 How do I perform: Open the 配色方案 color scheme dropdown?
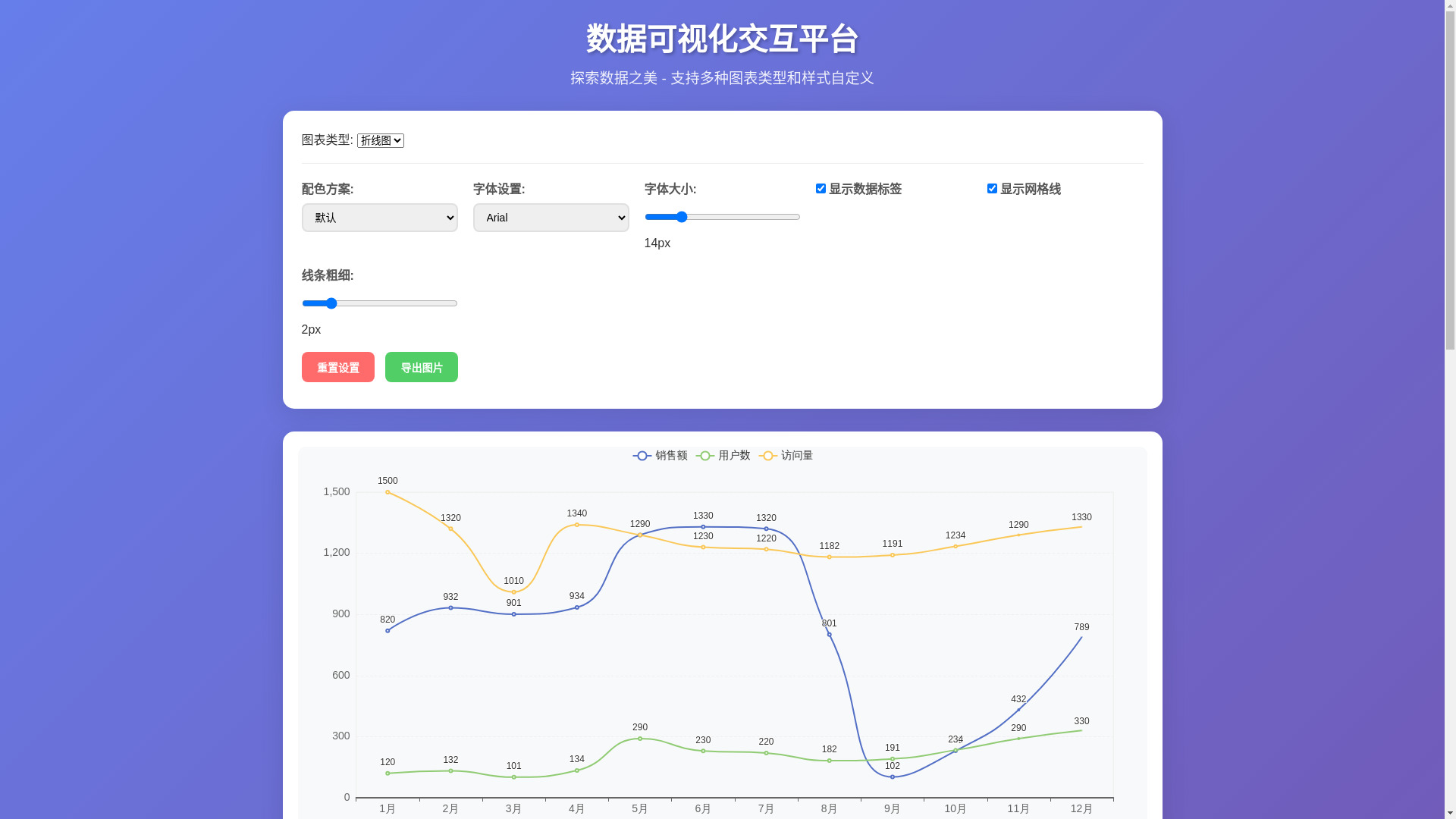tap(379, 218)
